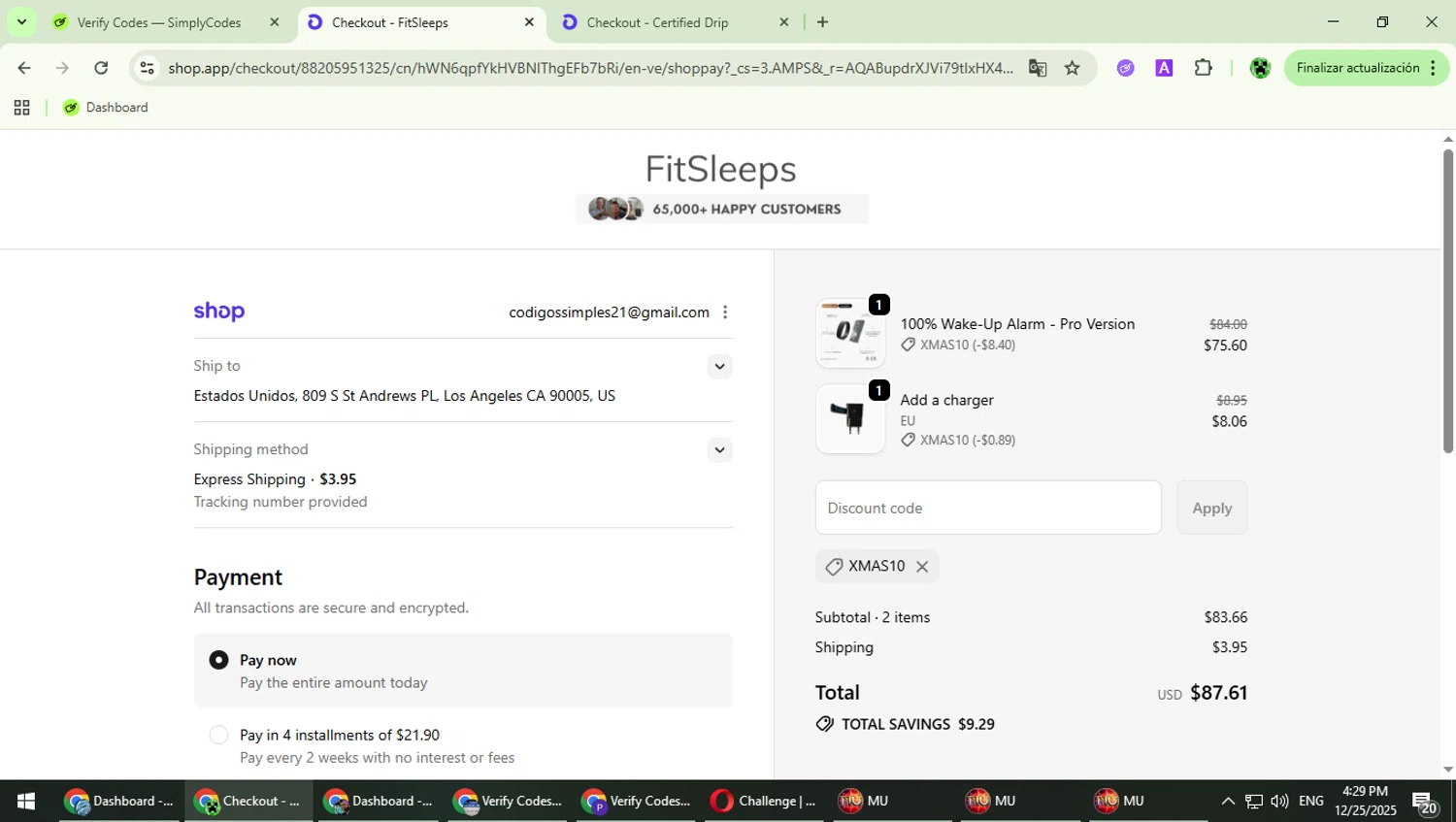Open the Windows Start menu
This screenshot has height=822, width=1456.
(x=26, y=801)
